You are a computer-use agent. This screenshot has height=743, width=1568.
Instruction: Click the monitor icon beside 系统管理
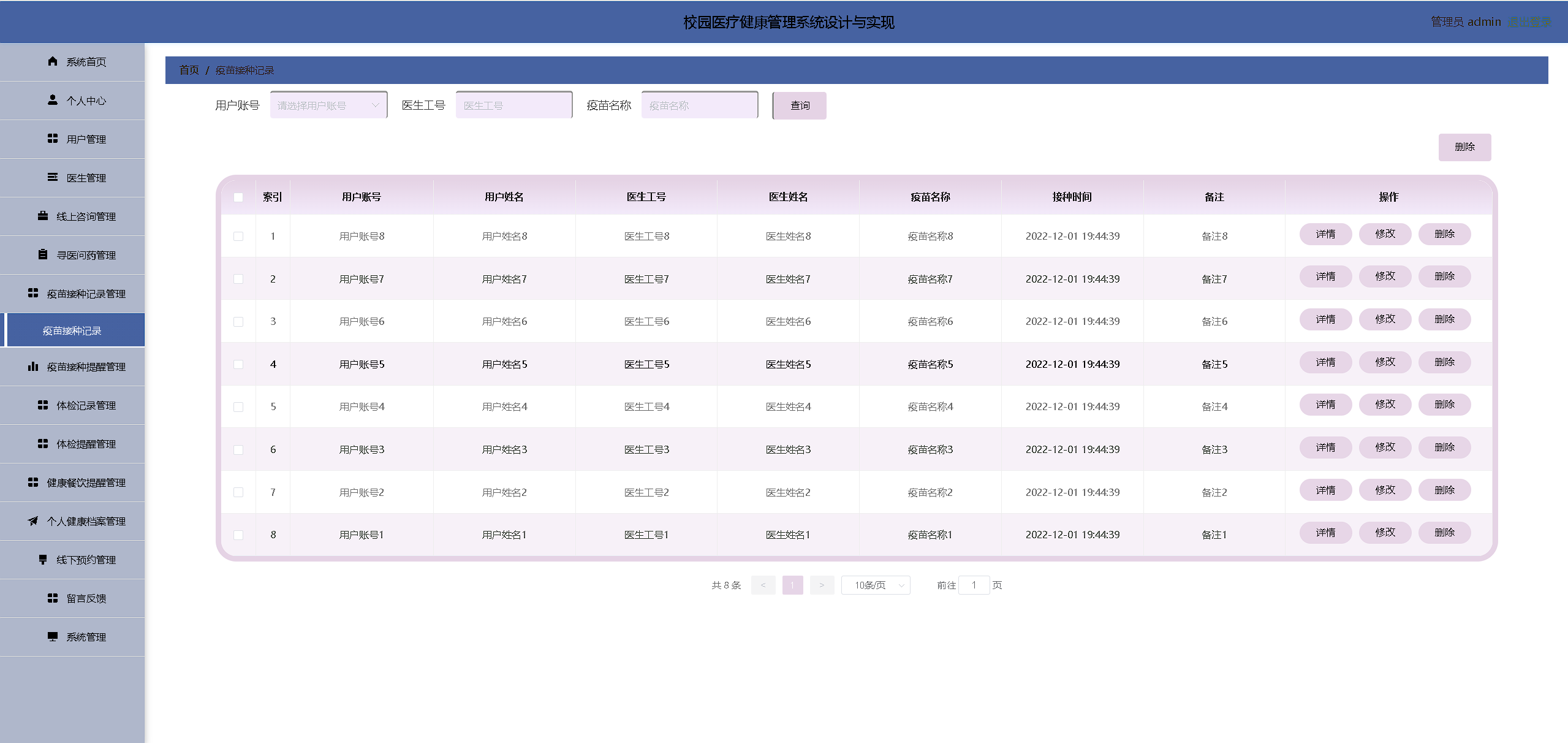coord(53,637)
